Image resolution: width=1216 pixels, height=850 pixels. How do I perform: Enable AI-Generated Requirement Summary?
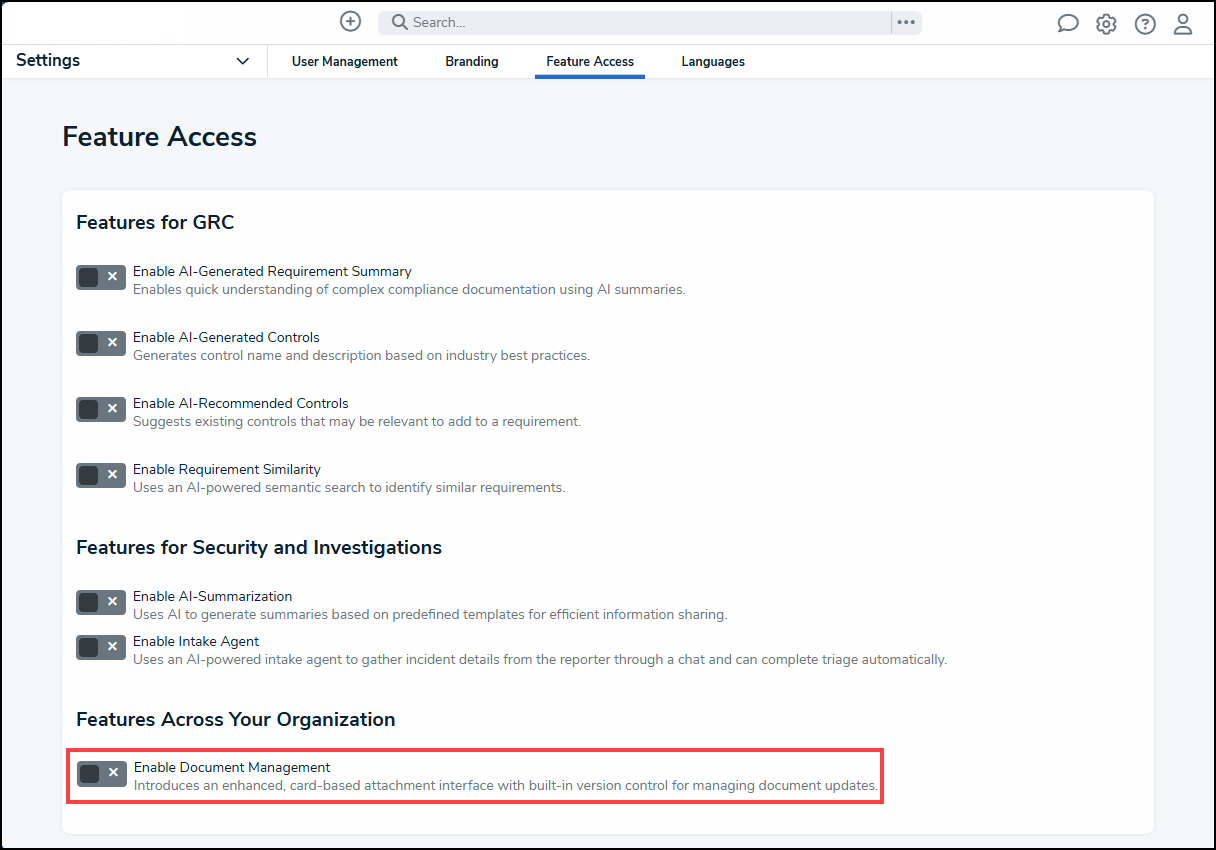100,277
